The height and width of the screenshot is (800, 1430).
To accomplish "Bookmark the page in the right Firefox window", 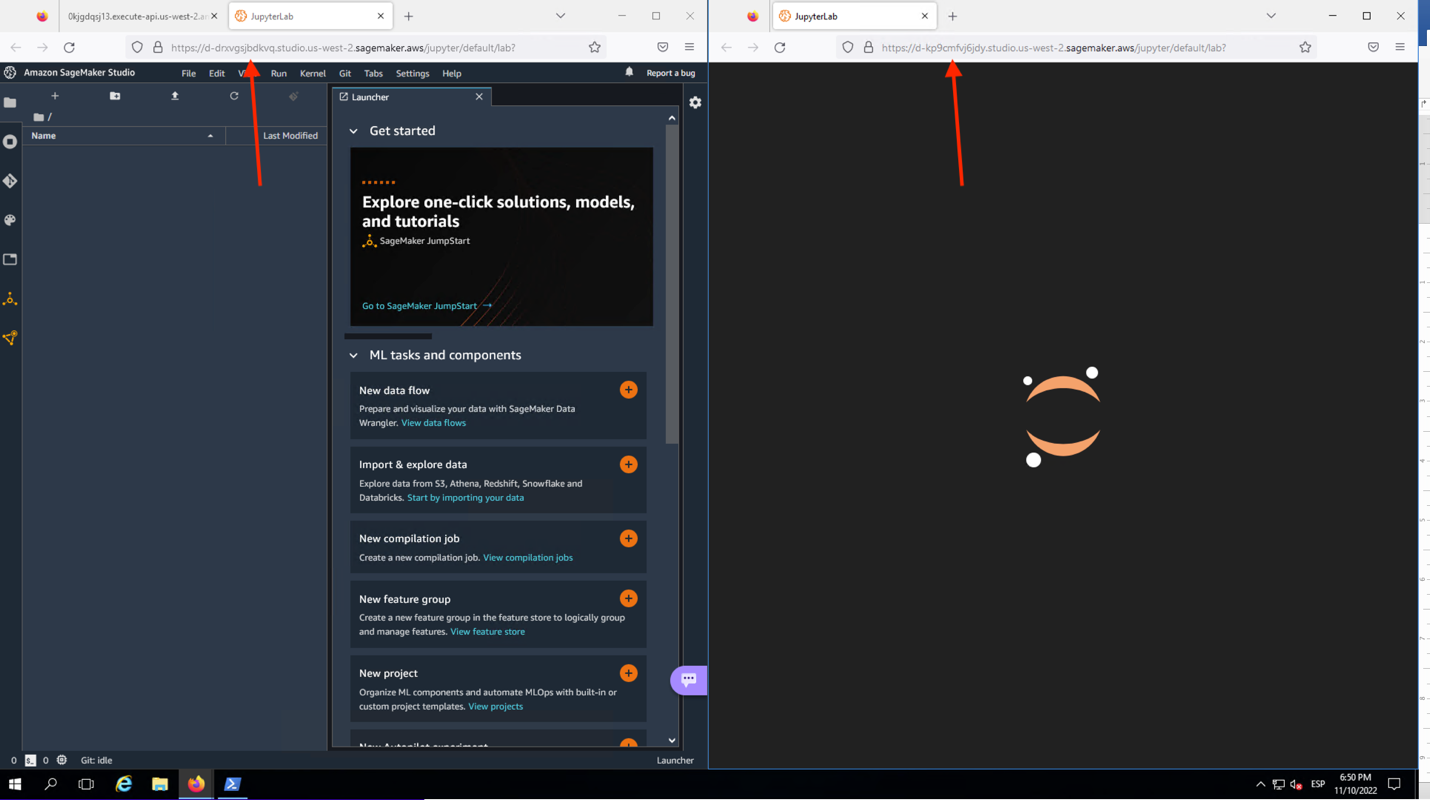I will point(1305,47).
